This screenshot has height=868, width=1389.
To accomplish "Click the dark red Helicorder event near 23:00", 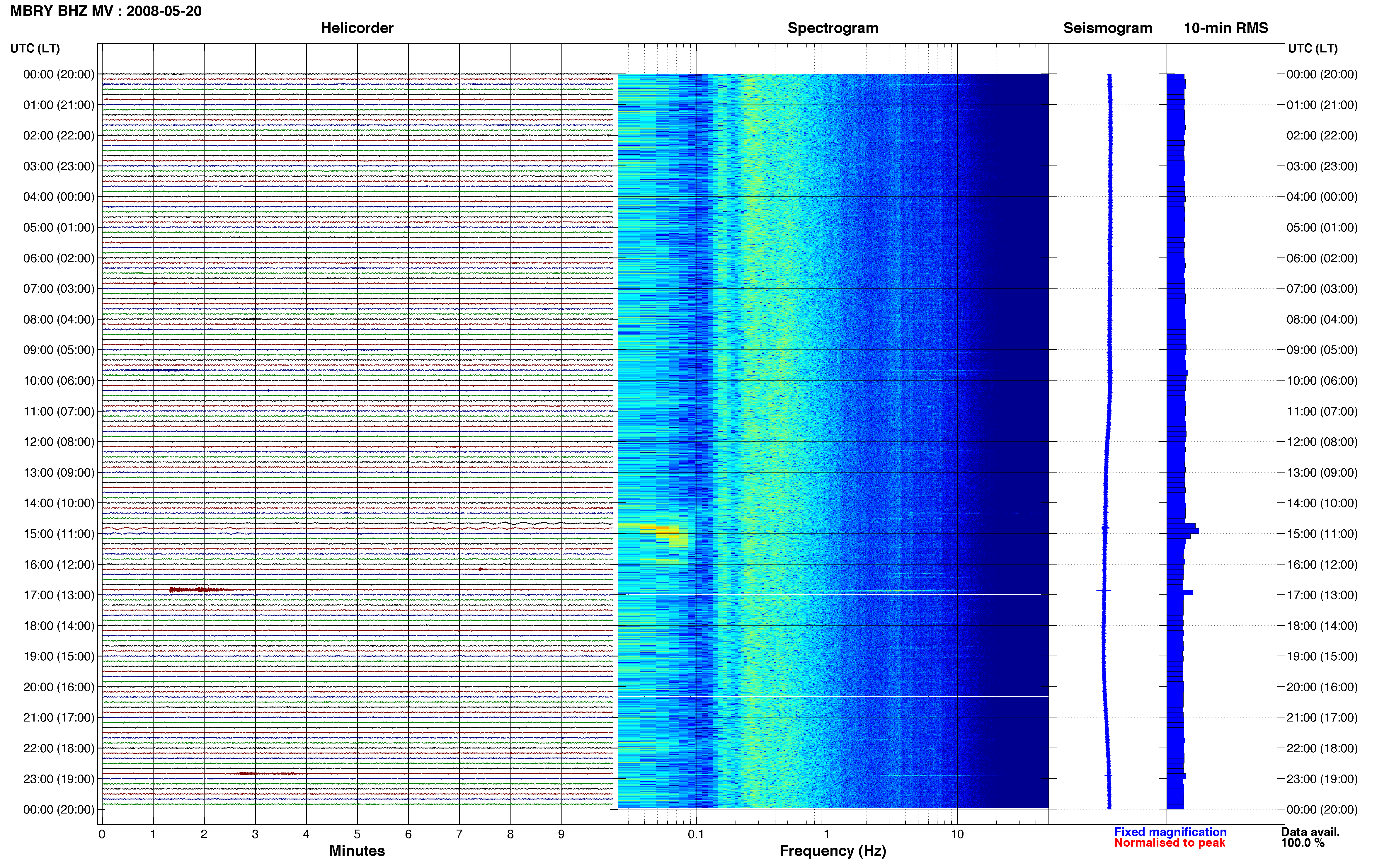I will point(267,774).
